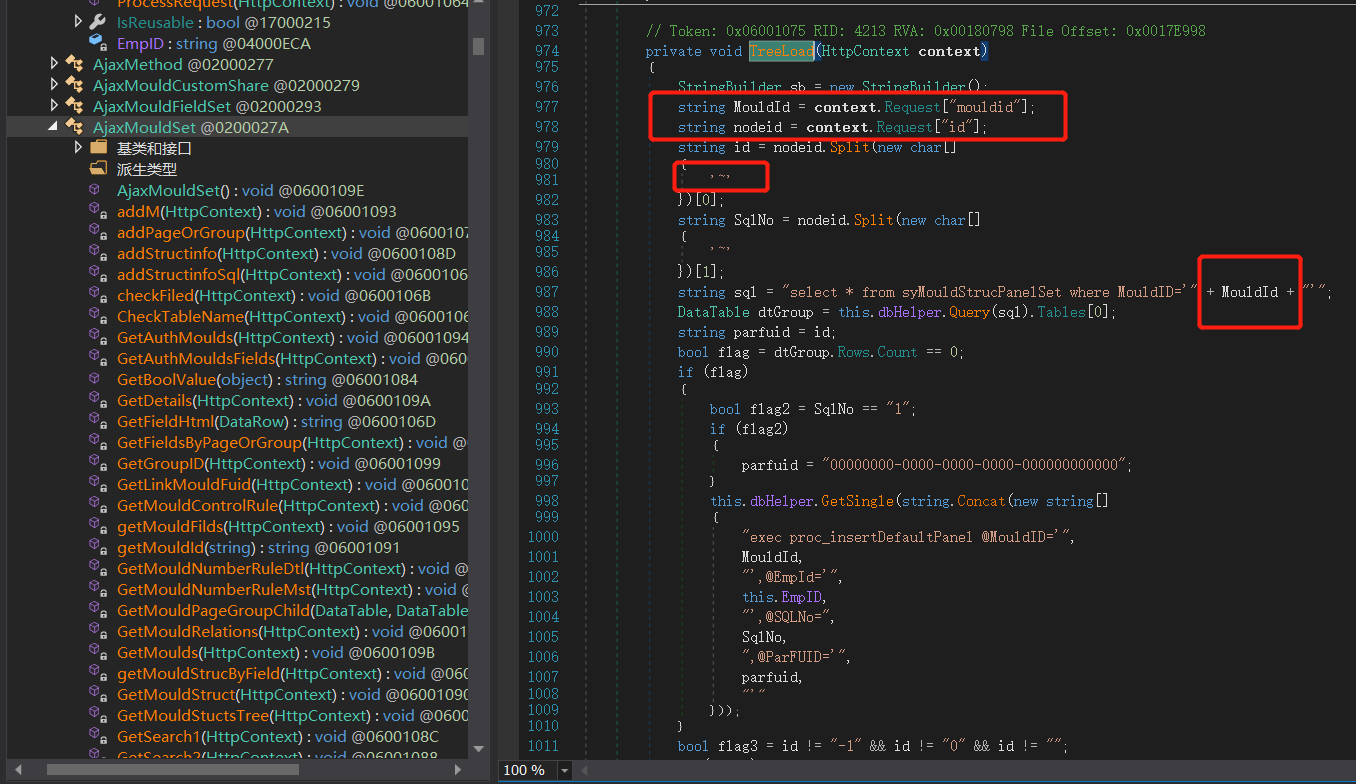Click the method icon beside GetMoulds
1356x784 pixels.
(98, 652)
